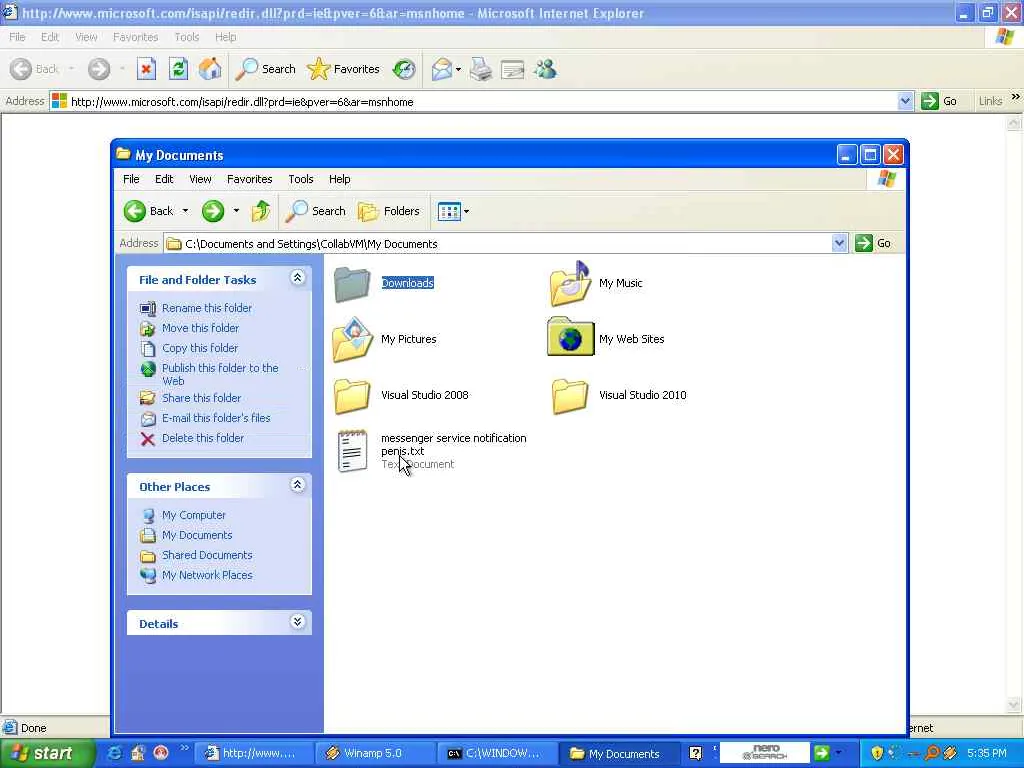Click the Back button in My Documents
The image size is (1024, 768).
click(x=148, y=211)
